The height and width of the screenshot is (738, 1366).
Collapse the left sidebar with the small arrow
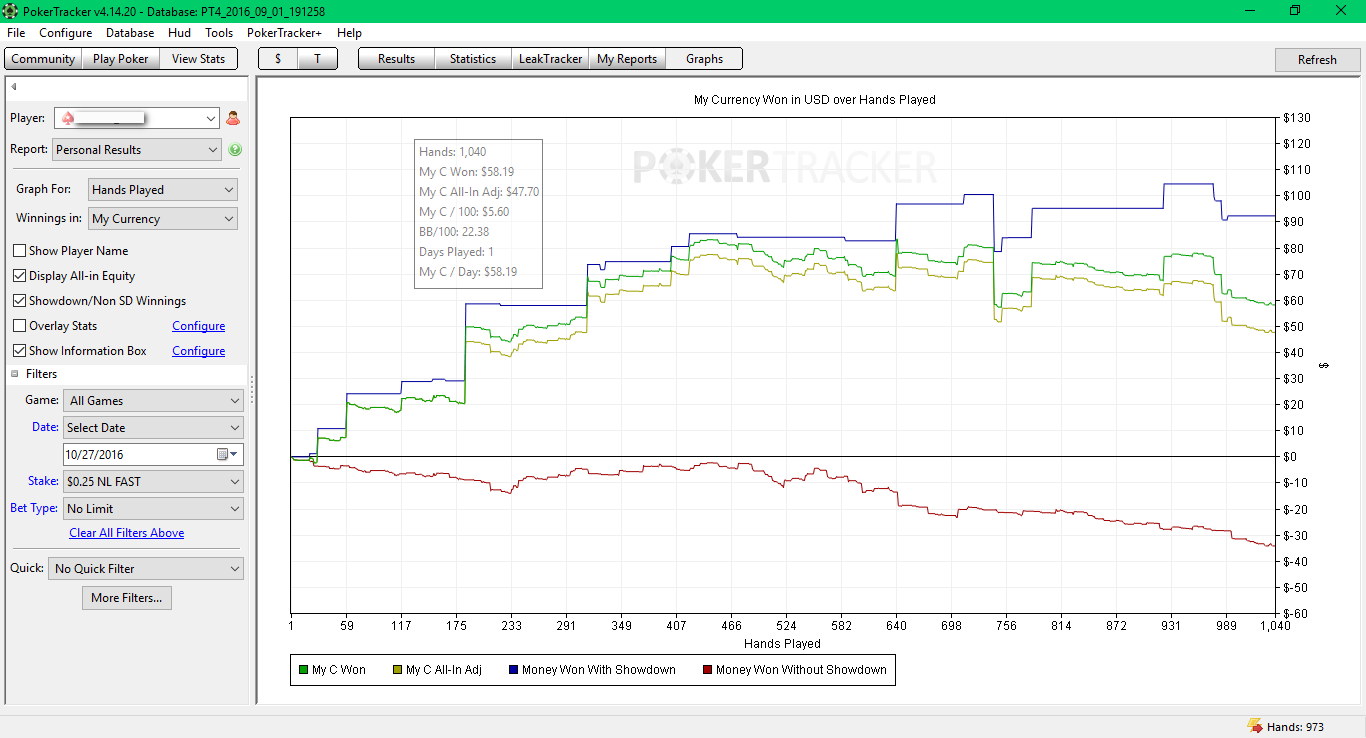coord(14,87)
